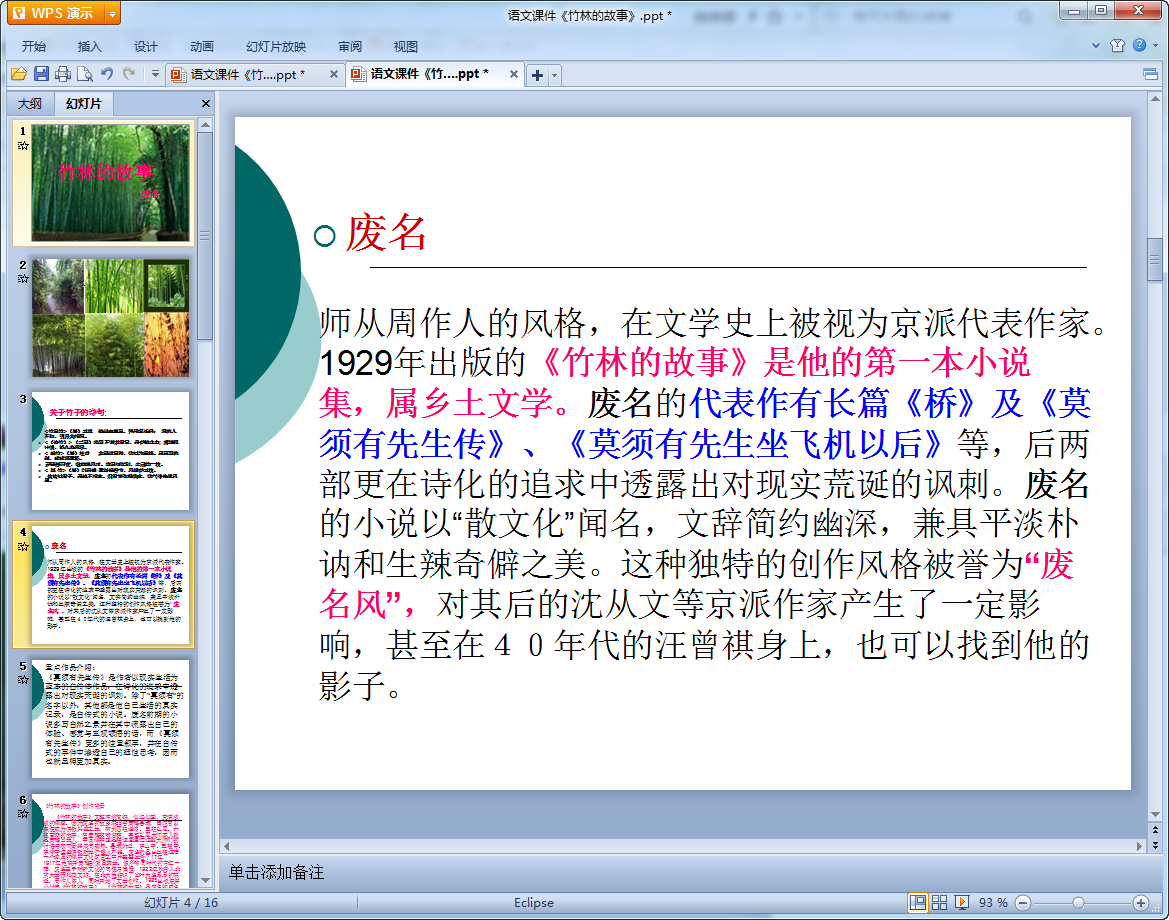Collapse ribbon with chevron arrow
Image resolution: width=1169 pixels, height=920 pixels.
pyautogui.click(x=1096, y=45)
